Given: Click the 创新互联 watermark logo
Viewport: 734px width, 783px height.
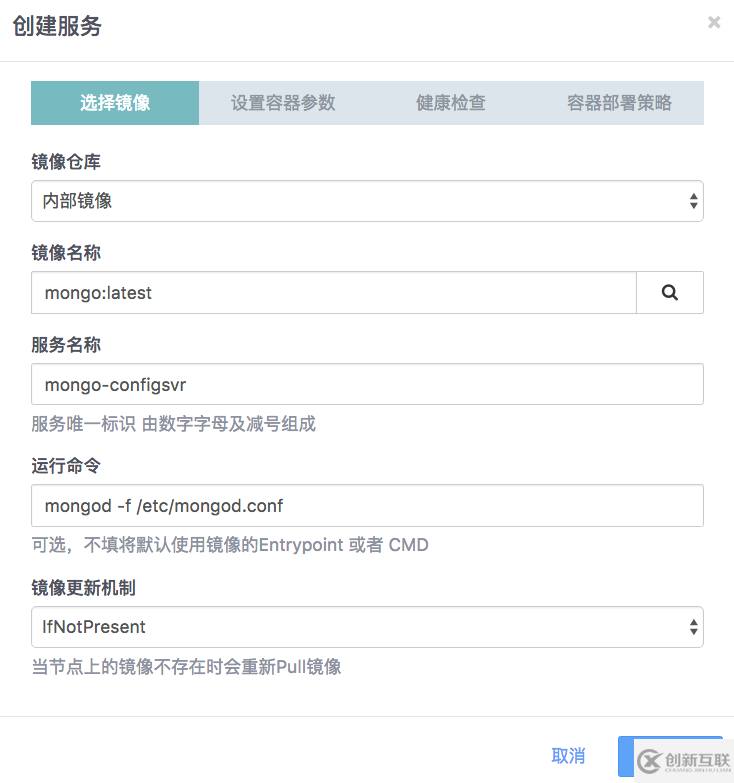Looking at the screenshot, I should 683,763.
